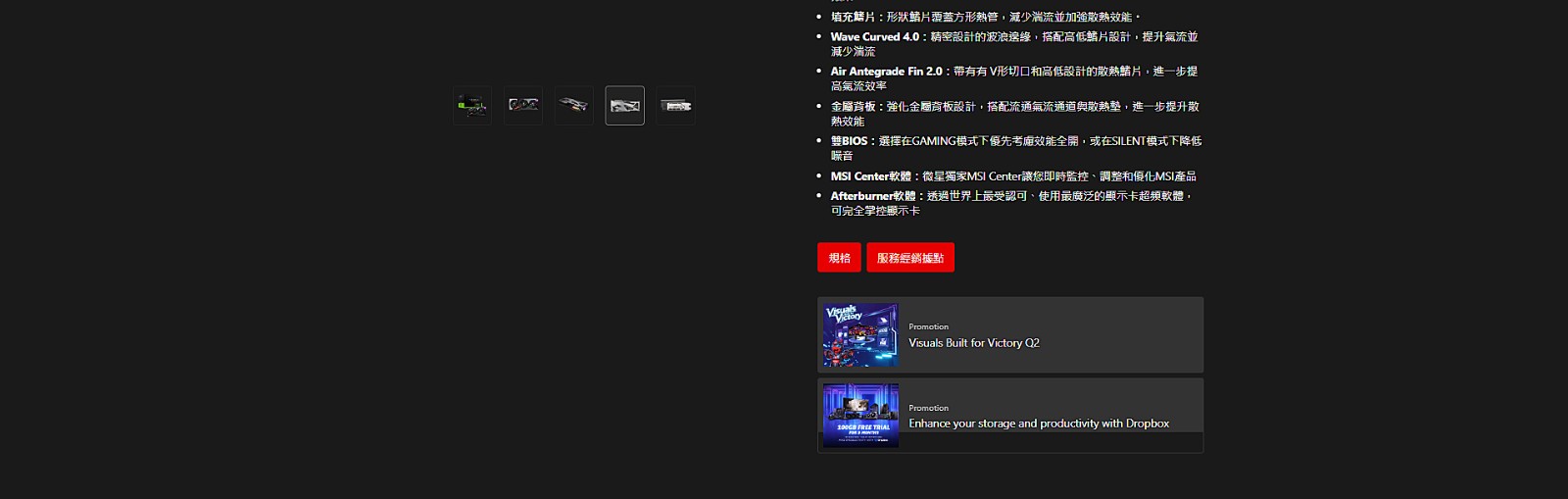Click the 服務經銷據點 dealer locations button

[910, 258]
